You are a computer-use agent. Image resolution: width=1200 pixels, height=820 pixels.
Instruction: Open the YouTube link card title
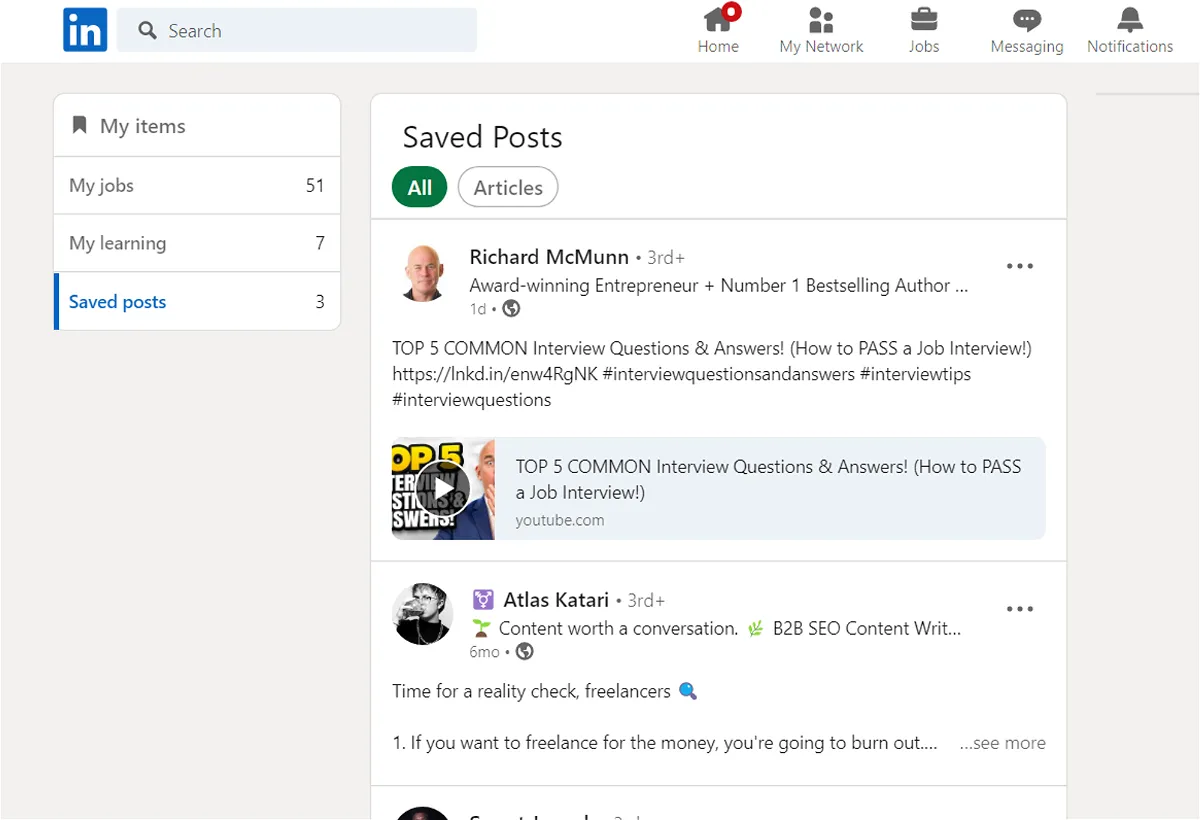[x=768, y=479]
